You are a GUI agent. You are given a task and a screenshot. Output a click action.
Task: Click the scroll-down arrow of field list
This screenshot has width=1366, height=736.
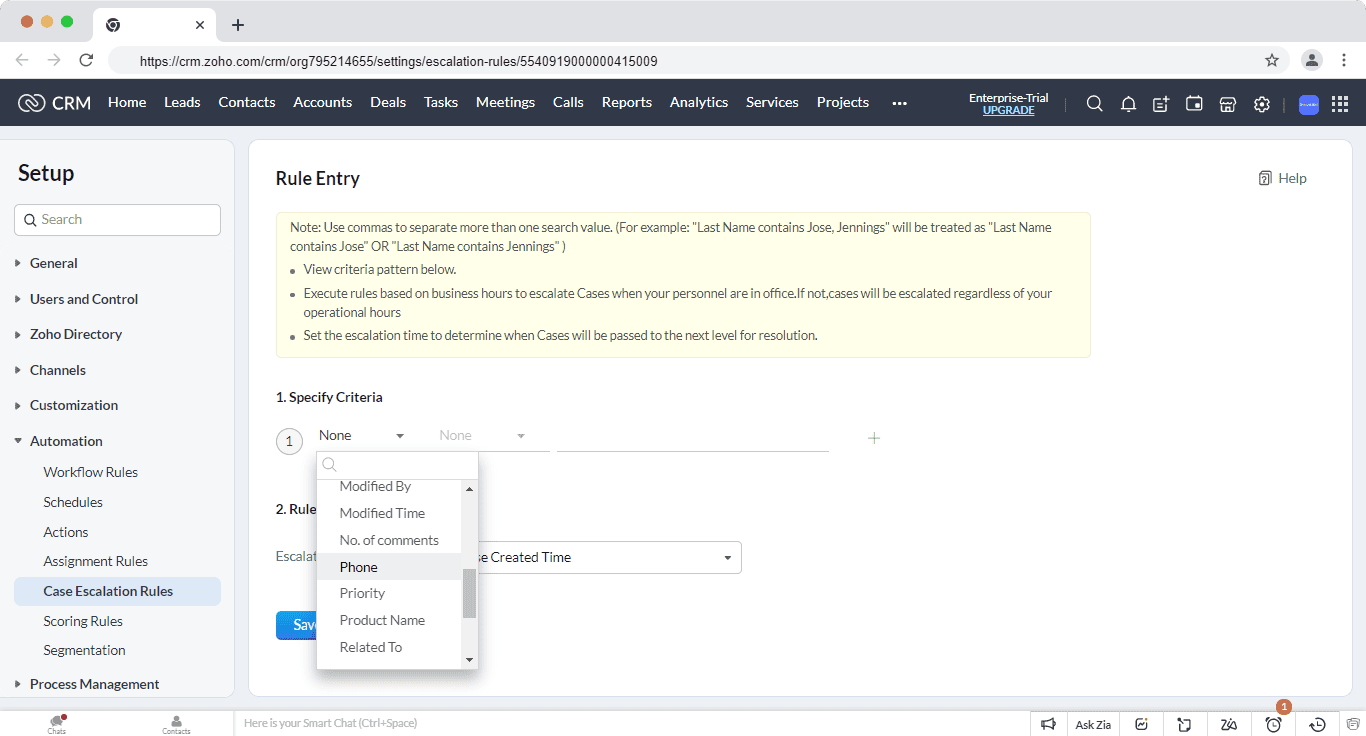(469, 660)
